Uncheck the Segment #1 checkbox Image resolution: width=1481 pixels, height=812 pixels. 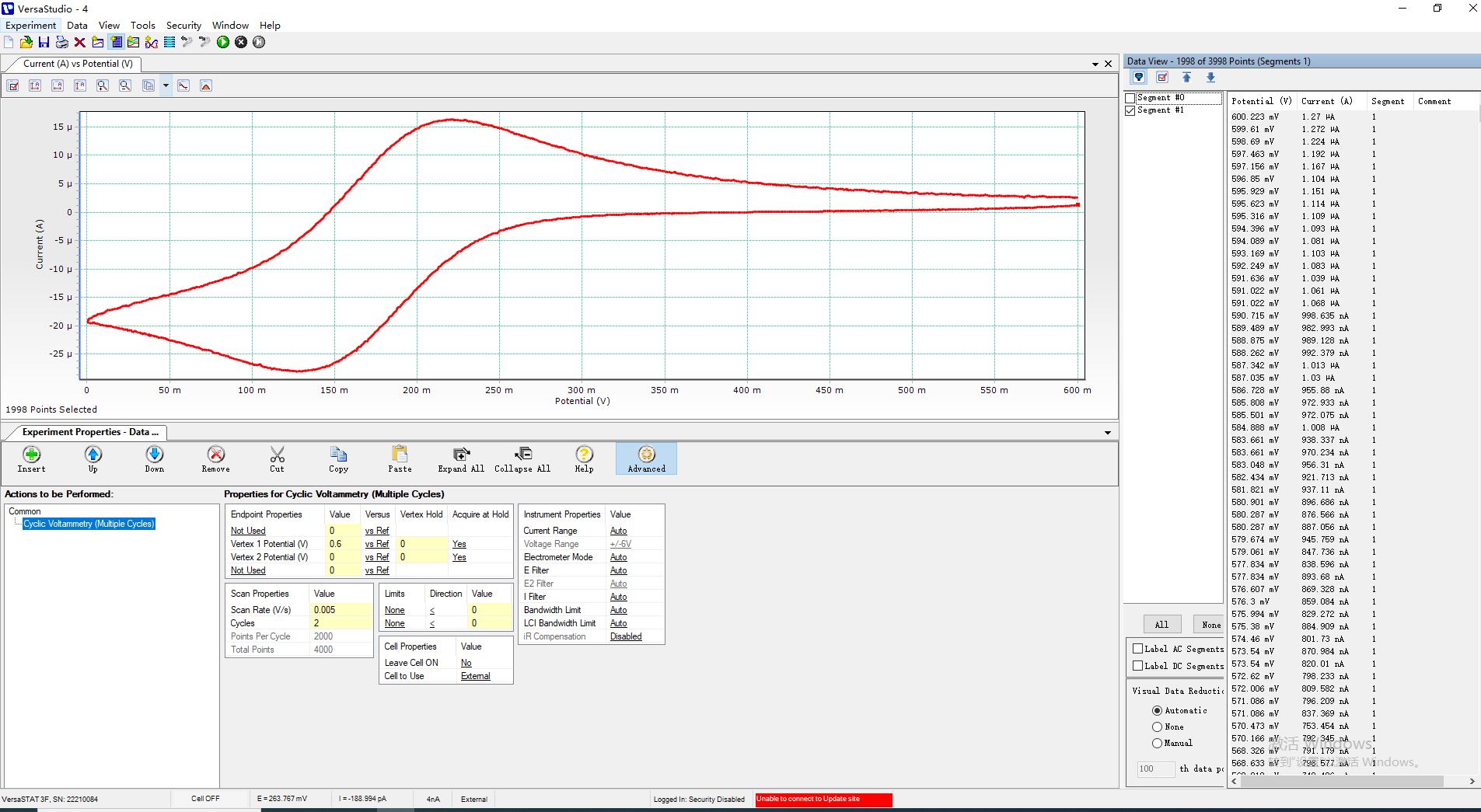pyautogui.click(x=1130, y=110)
